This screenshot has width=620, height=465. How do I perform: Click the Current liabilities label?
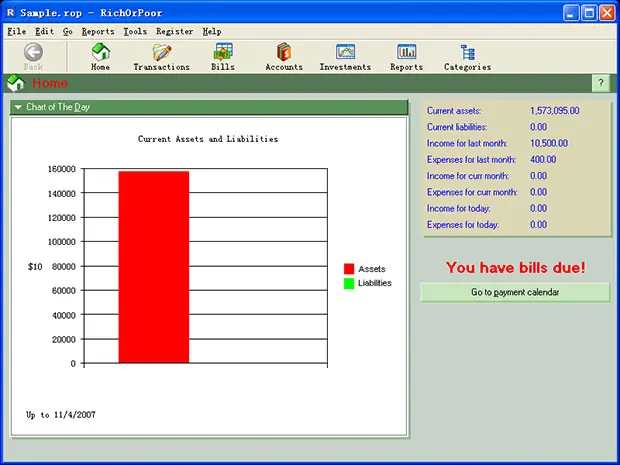[457, 127]
